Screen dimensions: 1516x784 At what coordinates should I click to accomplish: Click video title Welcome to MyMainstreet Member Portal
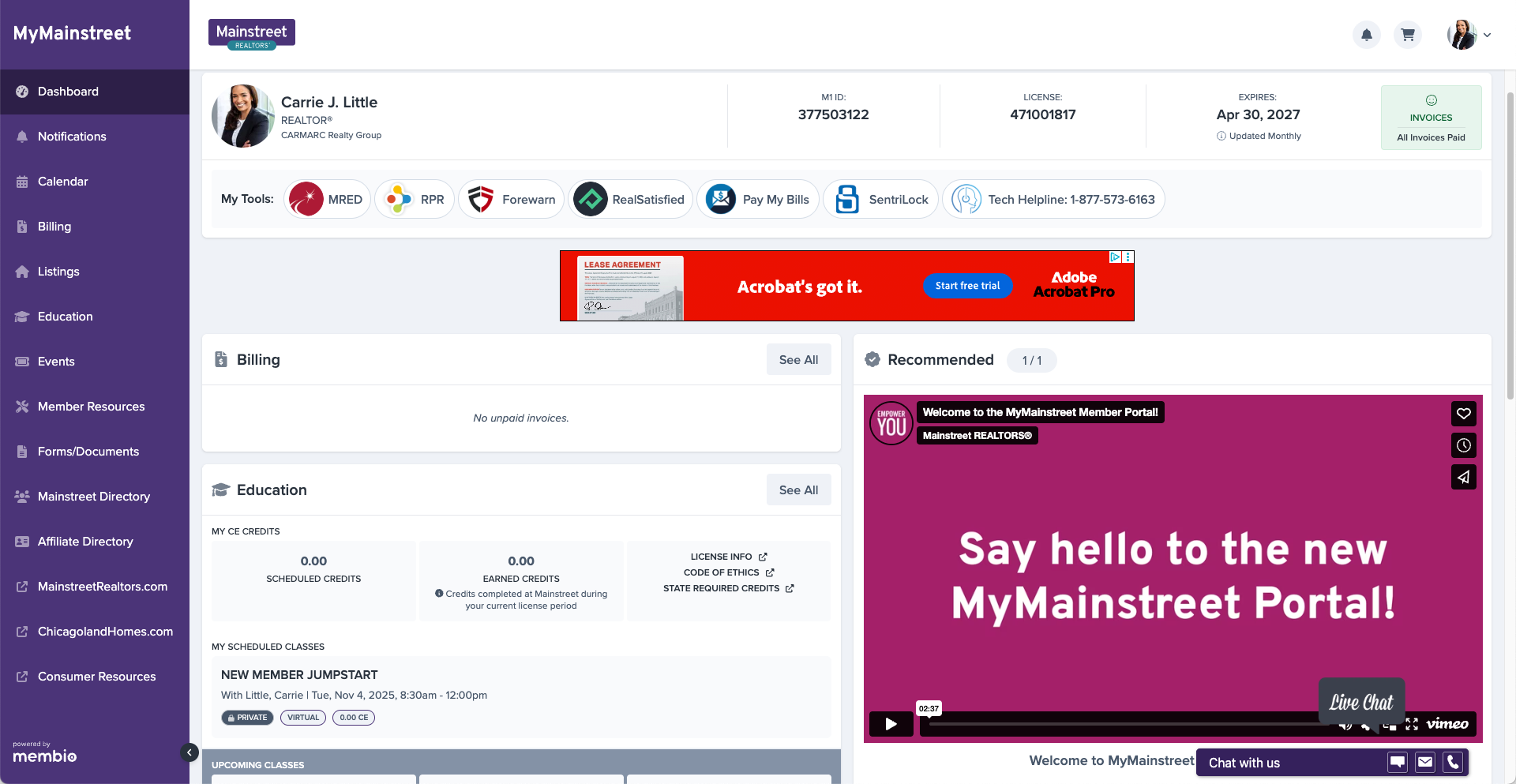click(x=1040, y=412)
